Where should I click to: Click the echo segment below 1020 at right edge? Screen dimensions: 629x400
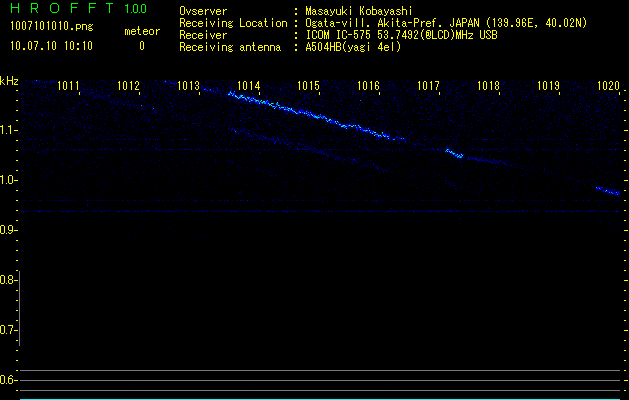tap(608, 191)
